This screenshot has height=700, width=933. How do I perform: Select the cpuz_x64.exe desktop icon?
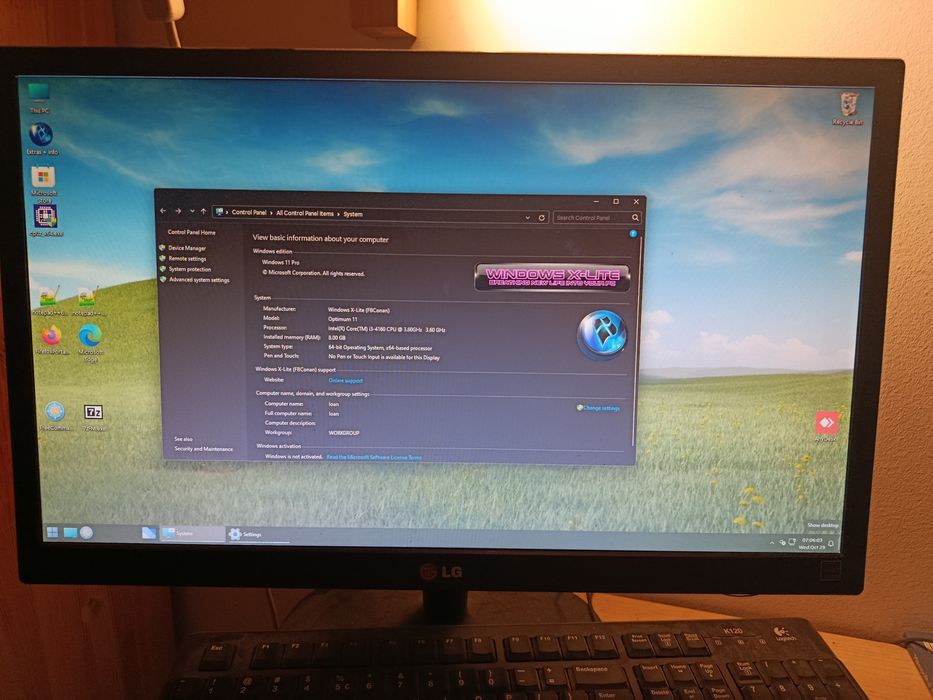click(46, 220)
